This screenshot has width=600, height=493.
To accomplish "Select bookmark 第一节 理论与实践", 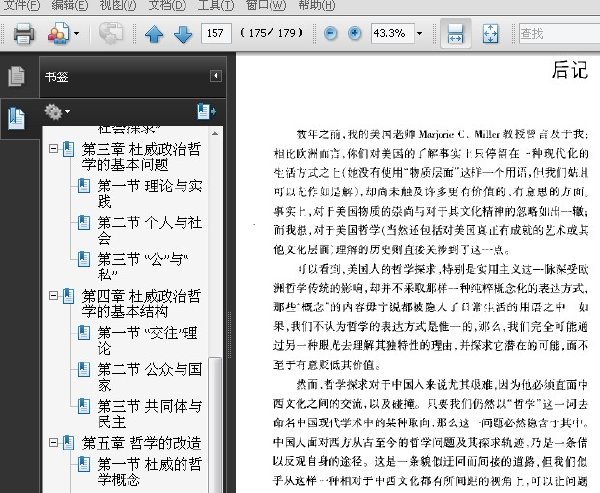I will click(x=150, y=193).
